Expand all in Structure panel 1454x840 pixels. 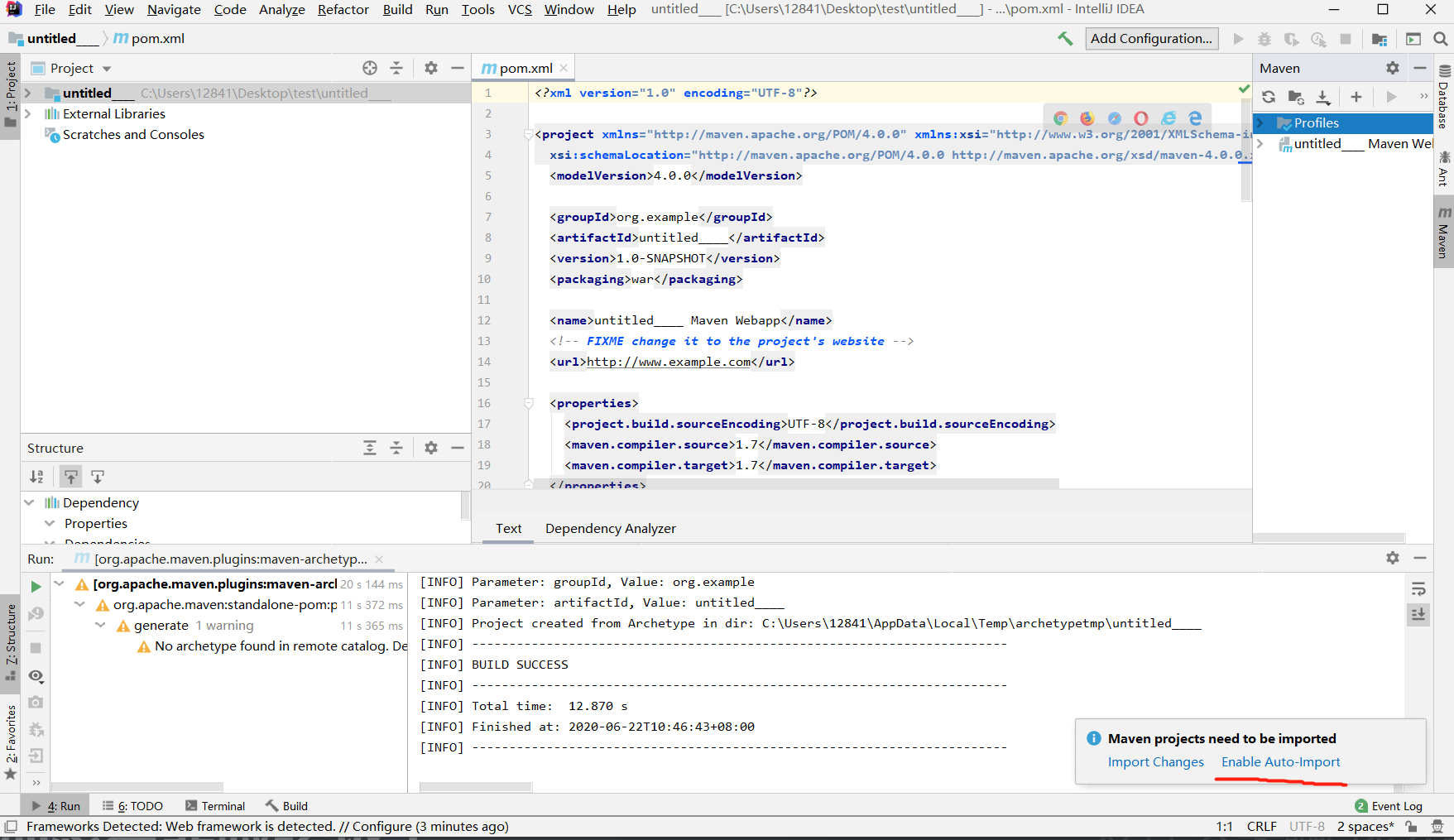[x=370, y=448]
